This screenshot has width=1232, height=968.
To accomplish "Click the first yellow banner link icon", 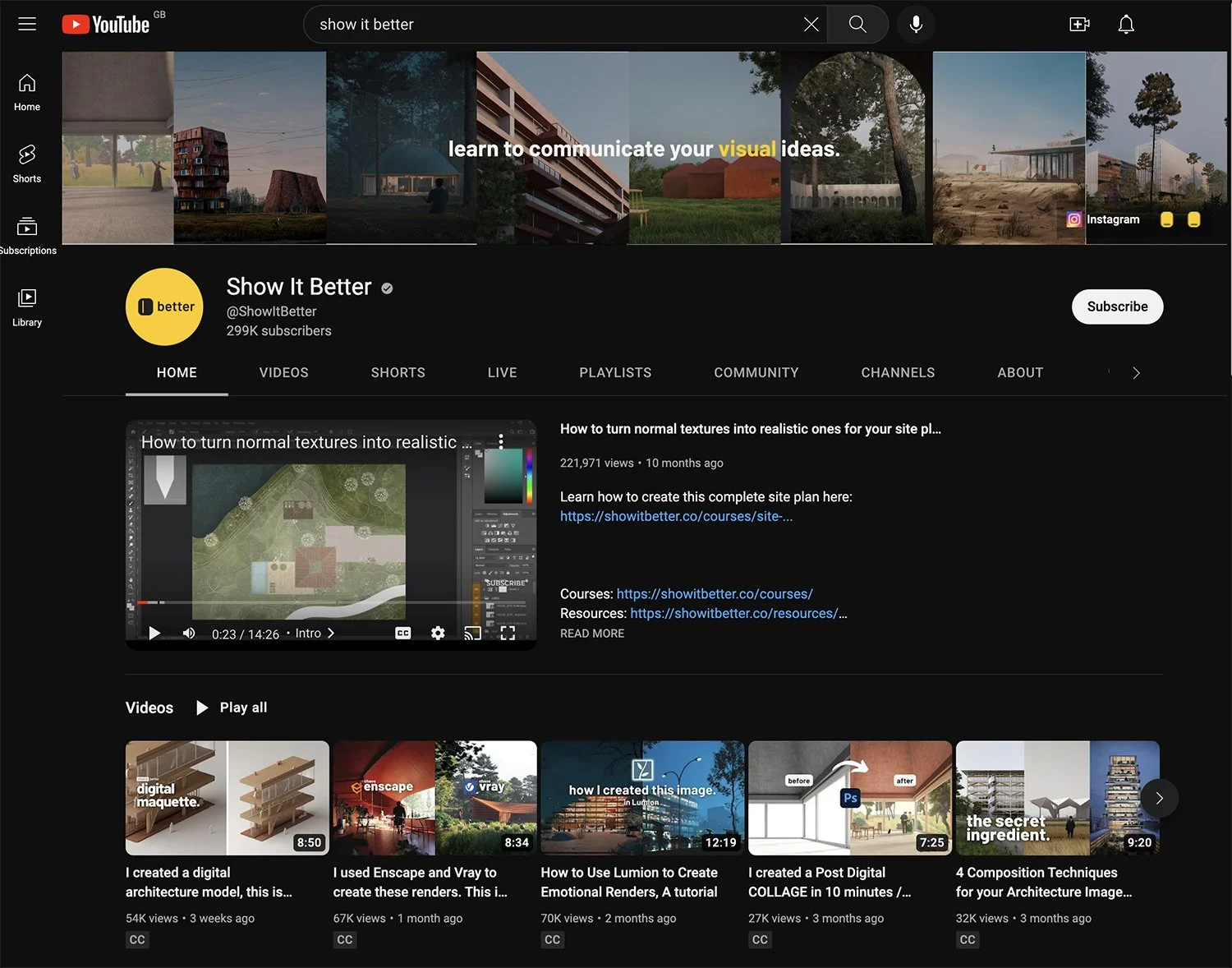I will [1166, 219].
